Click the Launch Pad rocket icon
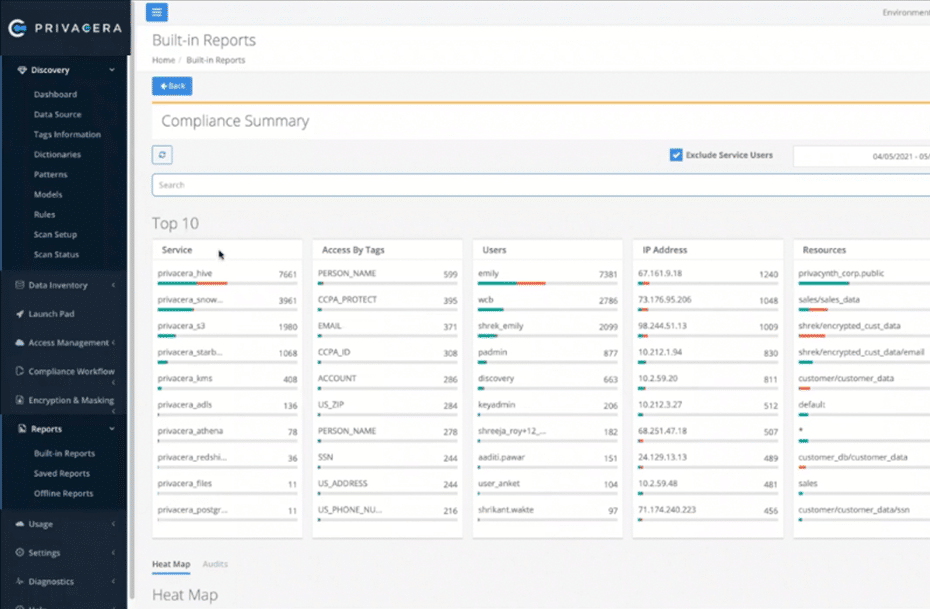 point(20,314)
